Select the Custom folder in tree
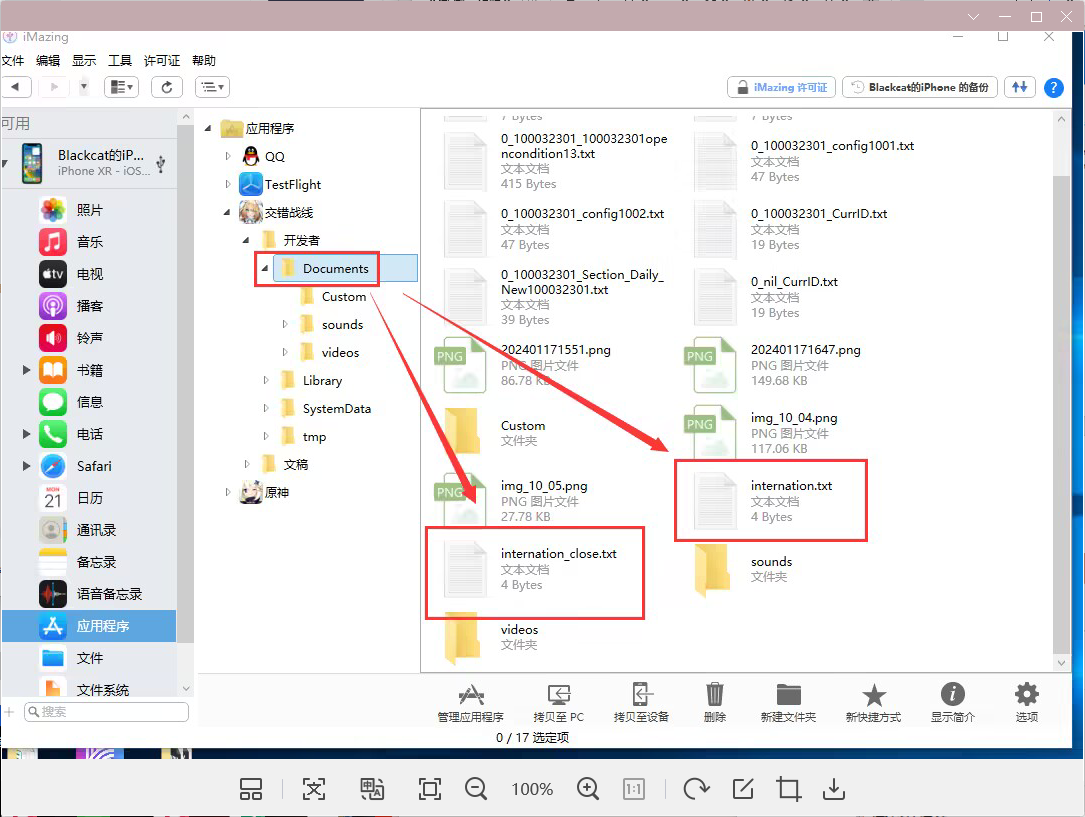Image resolution: width=1085 pixels, height=817 pixels. [334, 297]
